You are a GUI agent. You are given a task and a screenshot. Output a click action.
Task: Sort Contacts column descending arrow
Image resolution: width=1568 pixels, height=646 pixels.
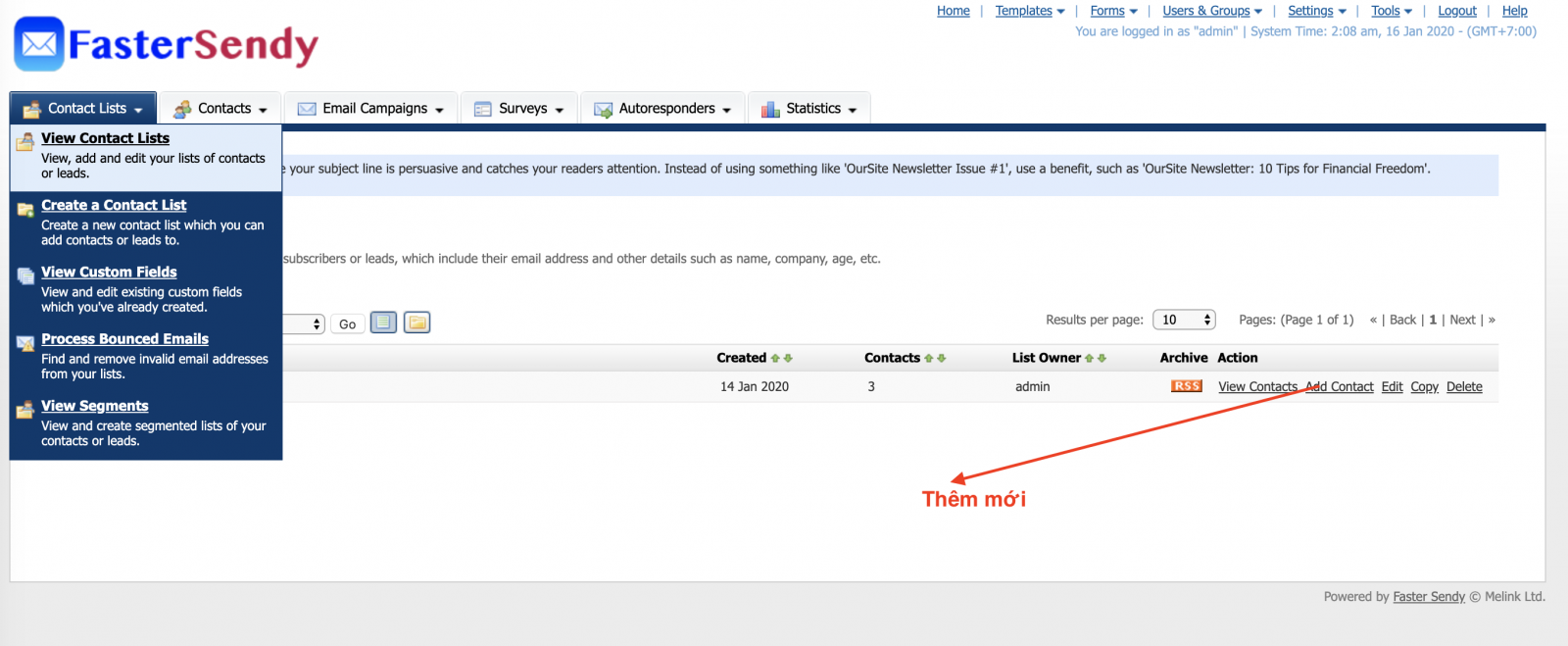click(942, 359)
